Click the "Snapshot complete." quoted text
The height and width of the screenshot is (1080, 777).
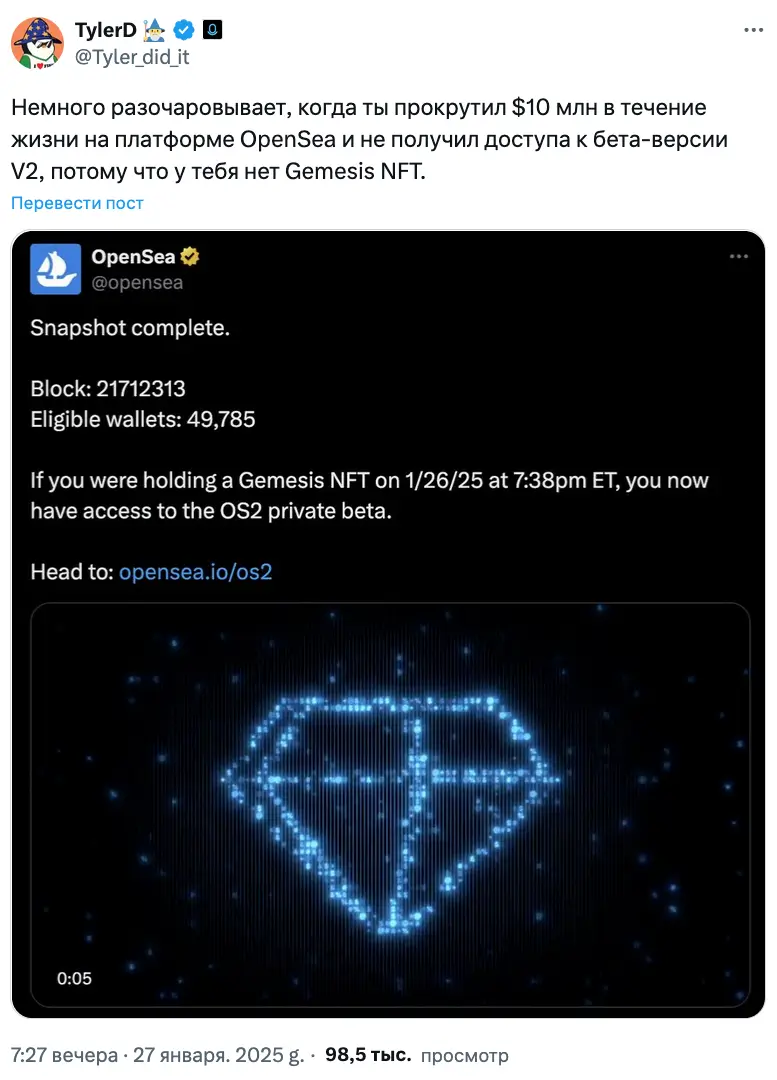[130, 327]
